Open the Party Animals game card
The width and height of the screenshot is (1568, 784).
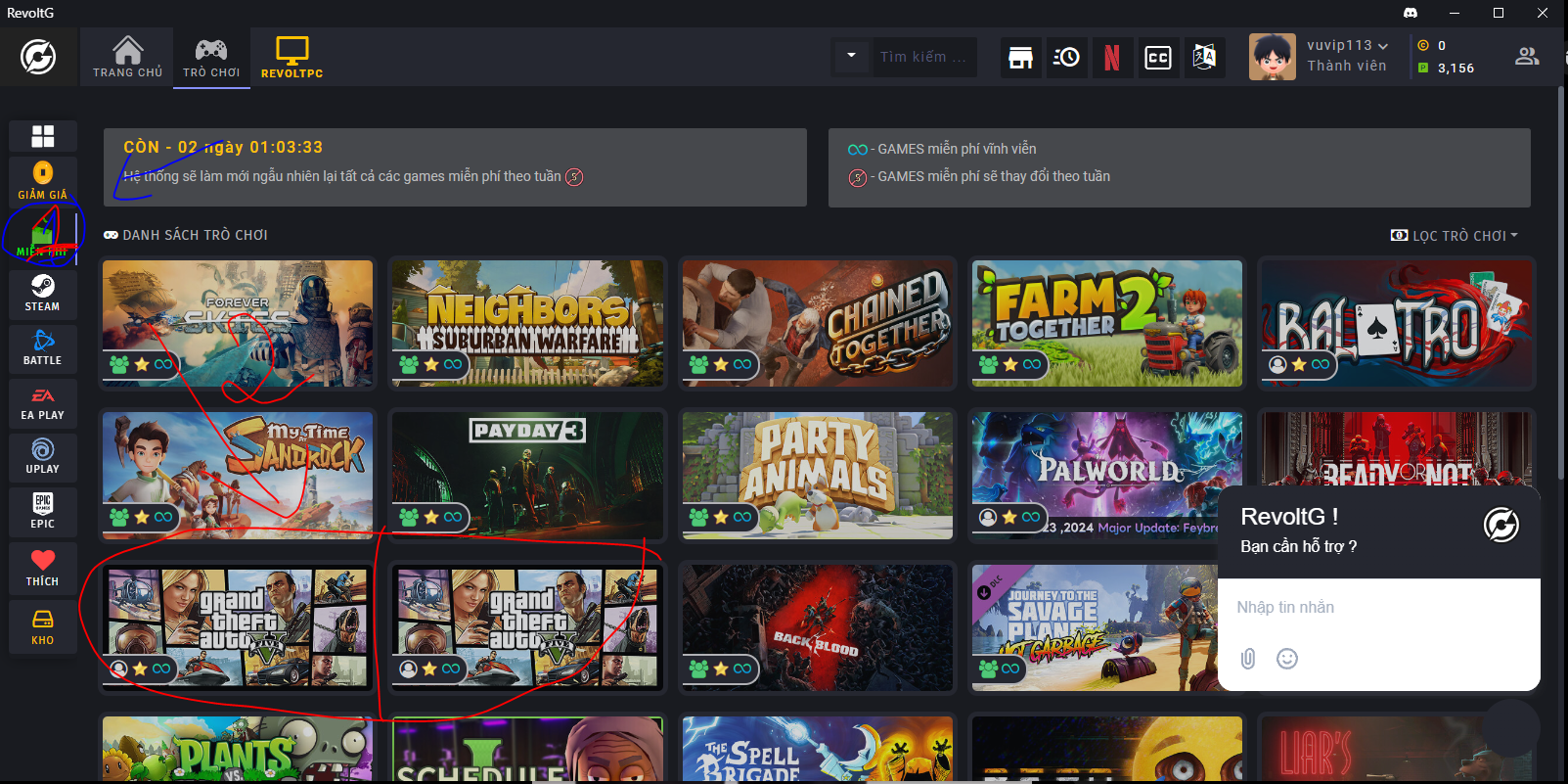(817, 475)
